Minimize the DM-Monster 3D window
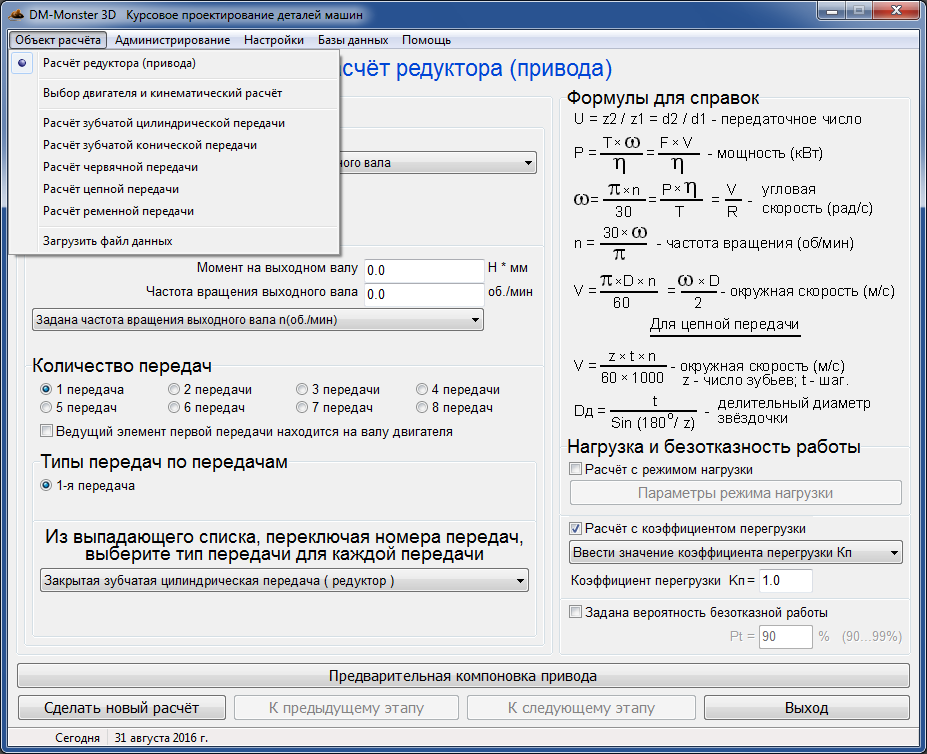This screenshot has width=927, height=754. [x=832, y=10]
